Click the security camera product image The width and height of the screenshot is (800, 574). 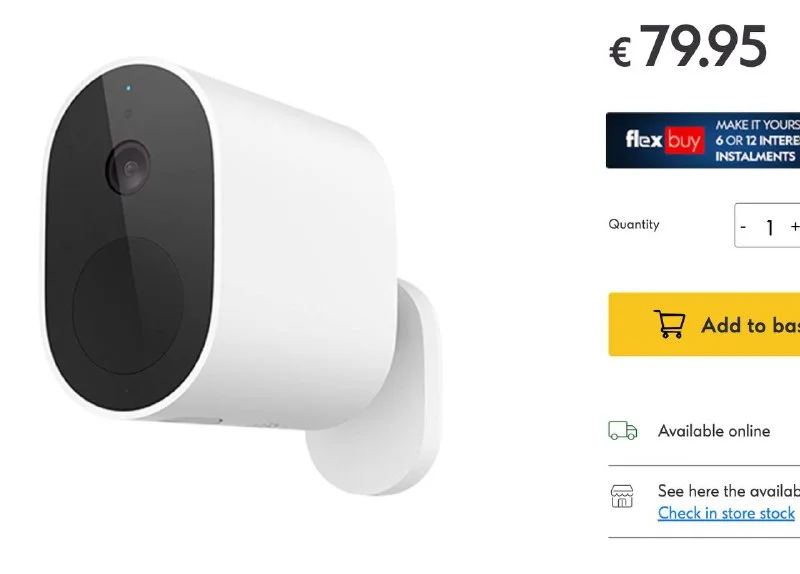click(x=242, y=276)
